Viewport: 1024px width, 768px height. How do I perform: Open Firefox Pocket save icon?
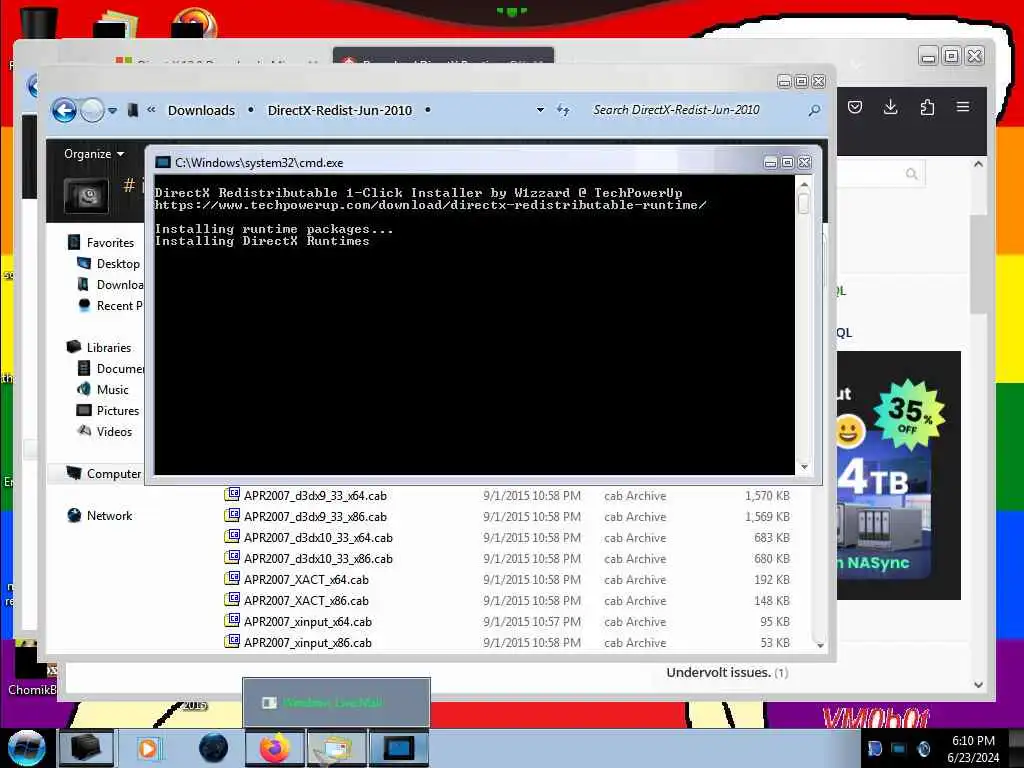pyautogui.click(x=854, y=107)
